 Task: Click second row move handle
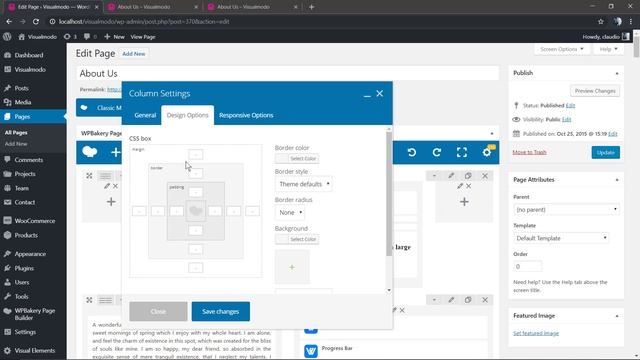(89, 300)
